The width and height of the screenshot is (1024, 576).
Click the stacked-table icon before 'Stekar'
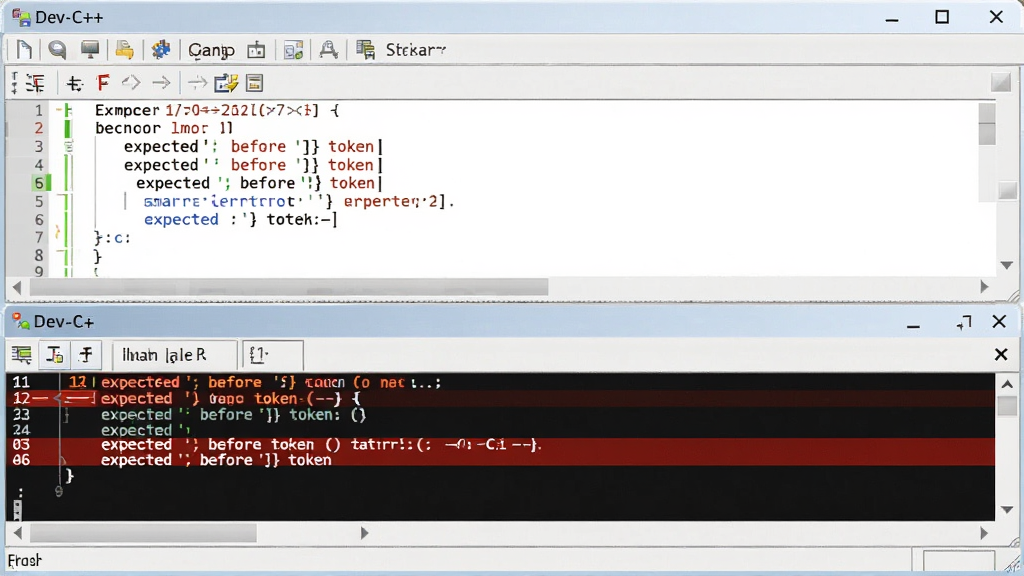point(366,50)
